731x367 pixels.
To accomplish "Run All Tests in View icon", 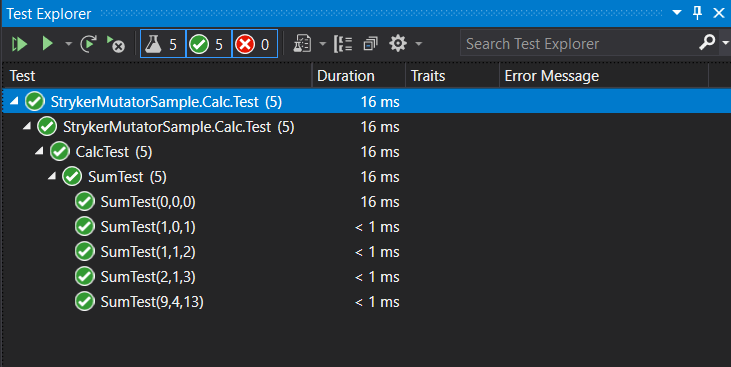I will point(20,44).
